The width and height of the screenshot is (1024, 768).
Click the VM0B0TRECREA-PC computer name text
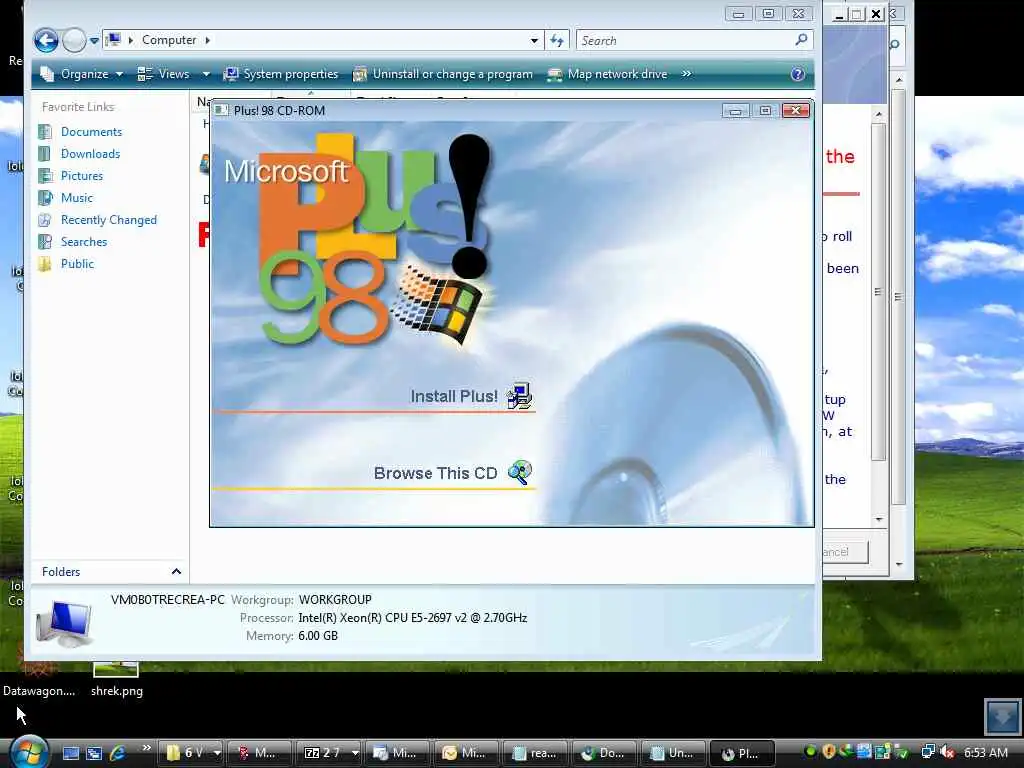tap(167, 600)
